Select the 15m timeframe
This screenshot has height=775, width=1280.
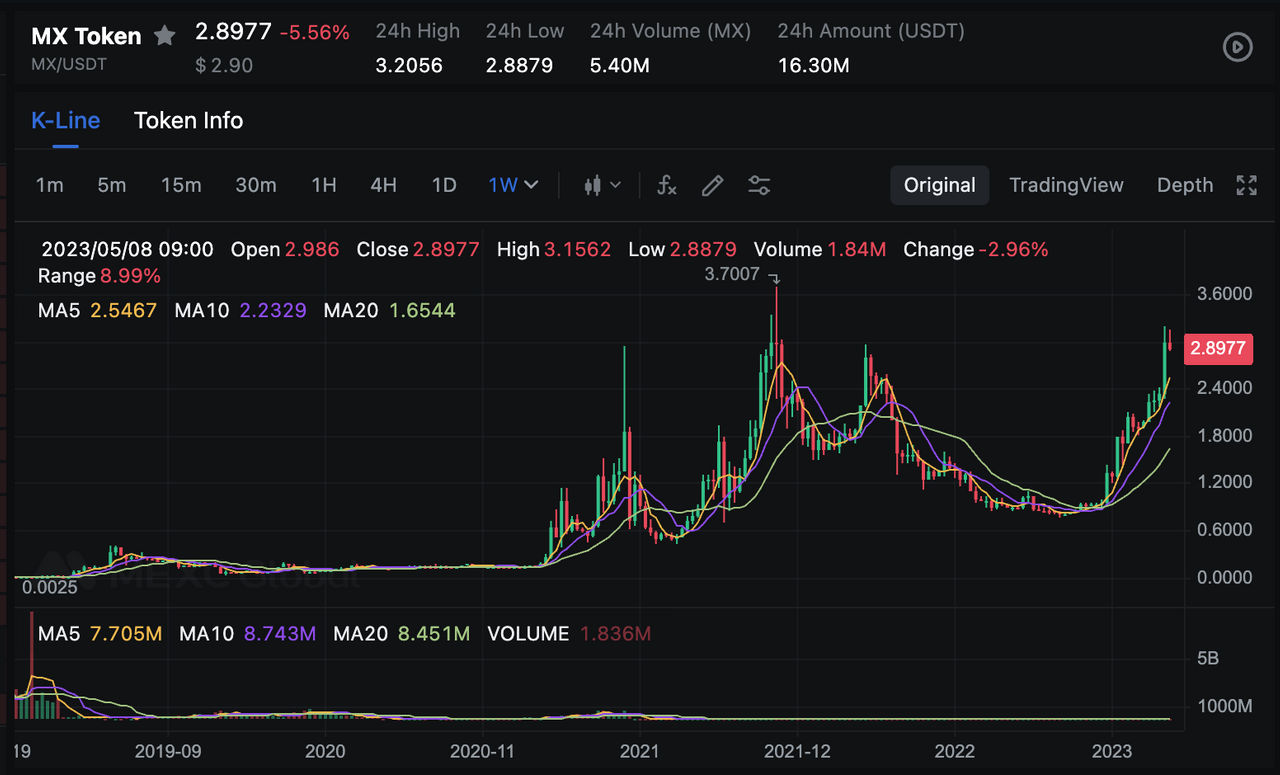click(181, 185)
